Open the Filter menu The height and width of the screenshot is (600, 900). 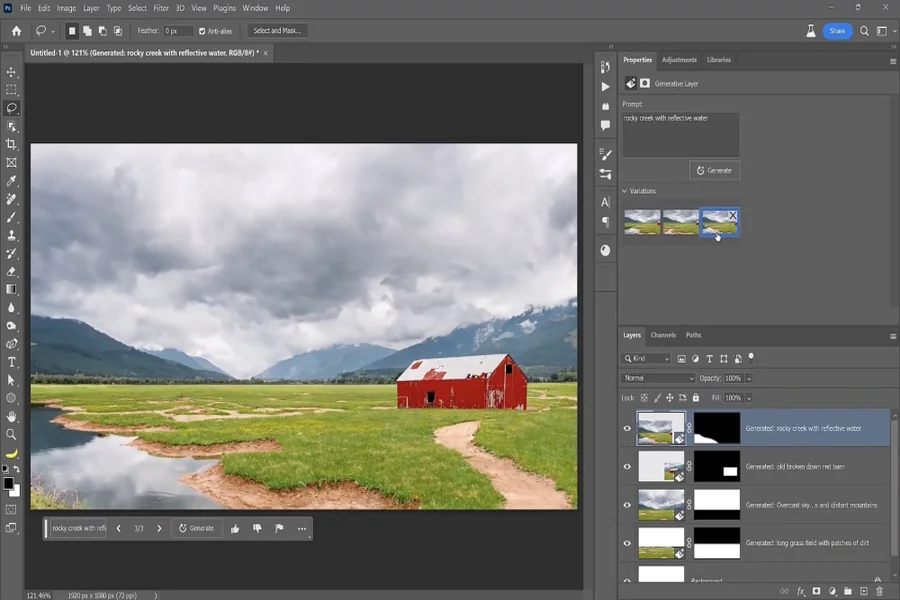click(161, 8)
